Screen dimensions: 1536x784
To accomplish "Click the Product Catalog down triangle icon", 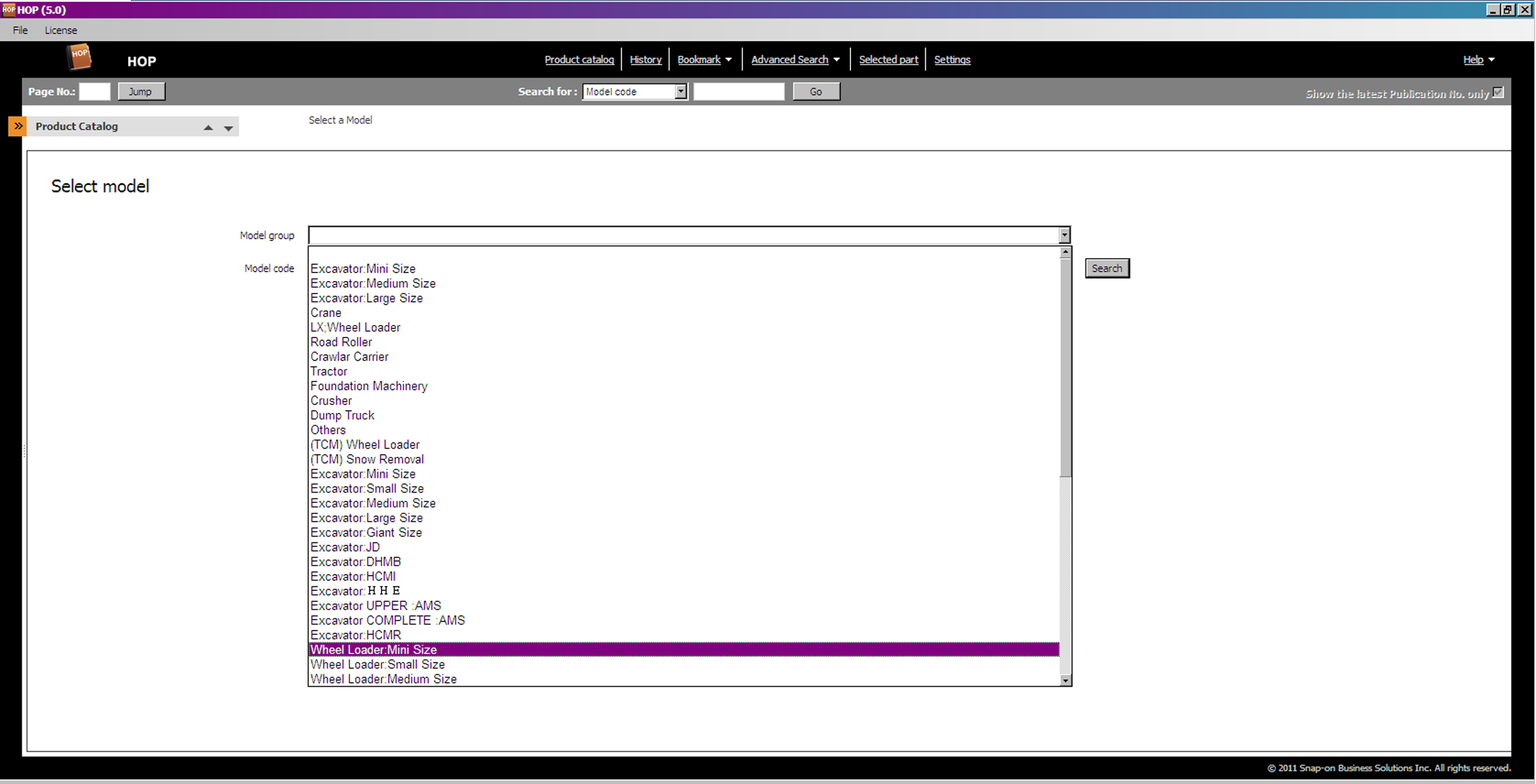I will coord(228,128).
